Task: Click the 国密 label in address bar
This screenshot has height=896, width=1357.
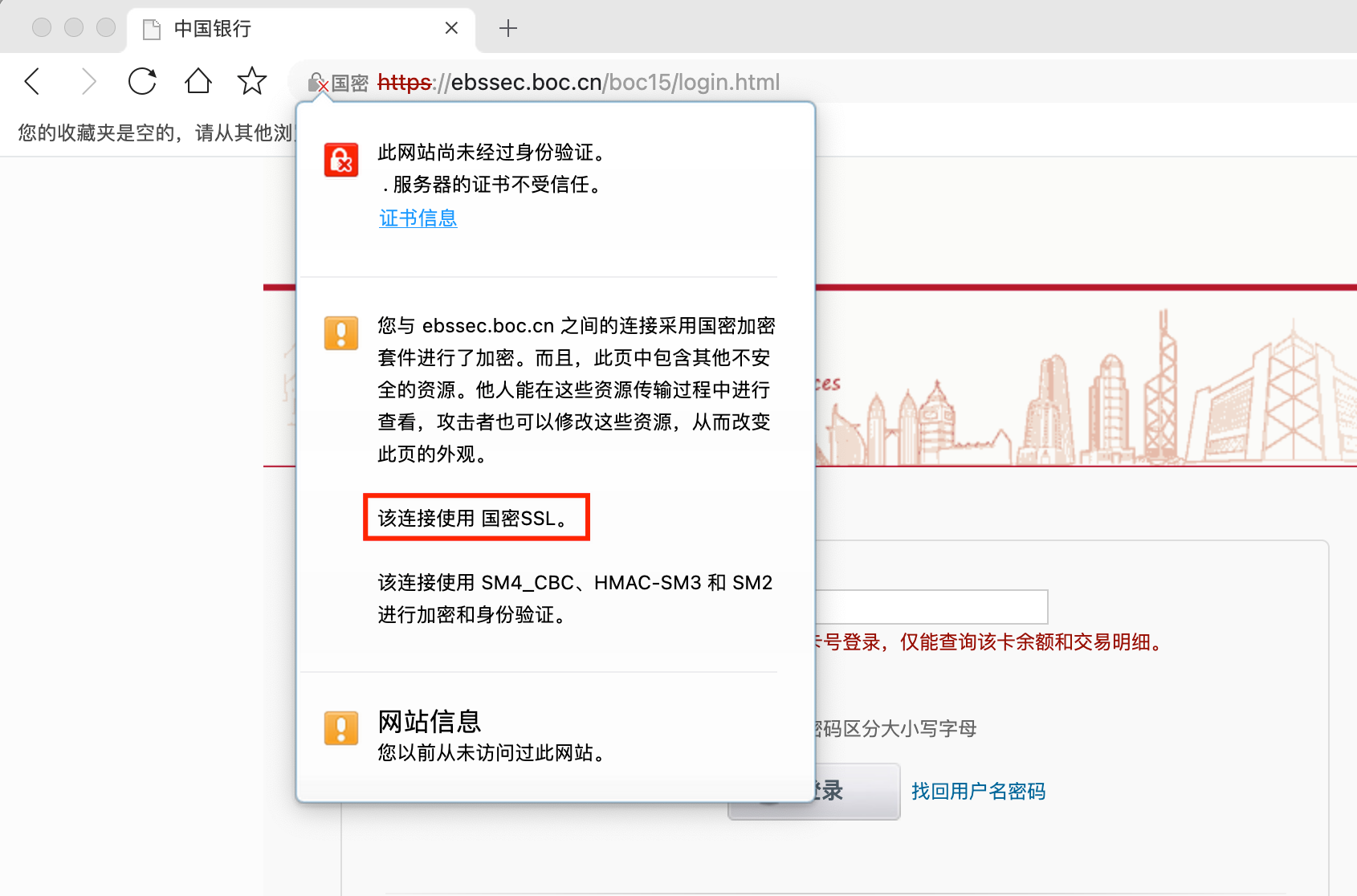Action: pyautogui.click(x=350, y=83)
